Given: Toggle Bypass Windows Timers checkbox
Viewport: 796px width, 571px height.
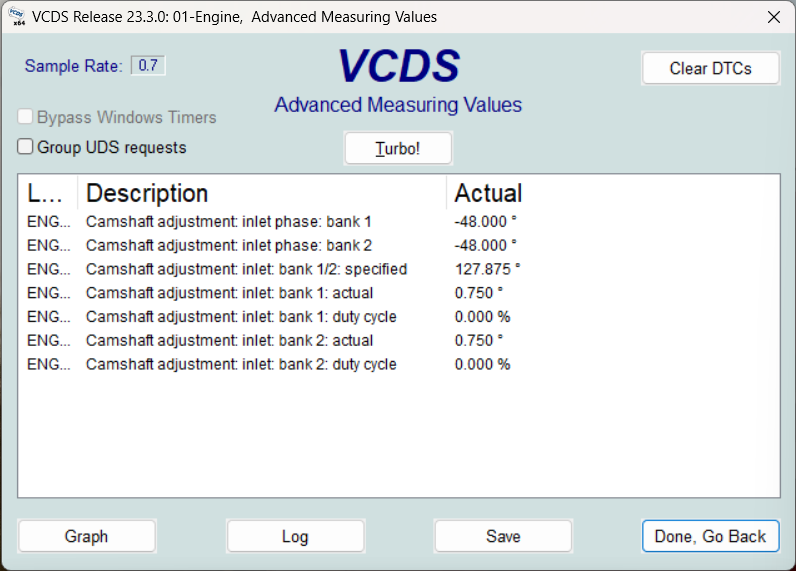Looking at the screenshot, I should [26, 117].
